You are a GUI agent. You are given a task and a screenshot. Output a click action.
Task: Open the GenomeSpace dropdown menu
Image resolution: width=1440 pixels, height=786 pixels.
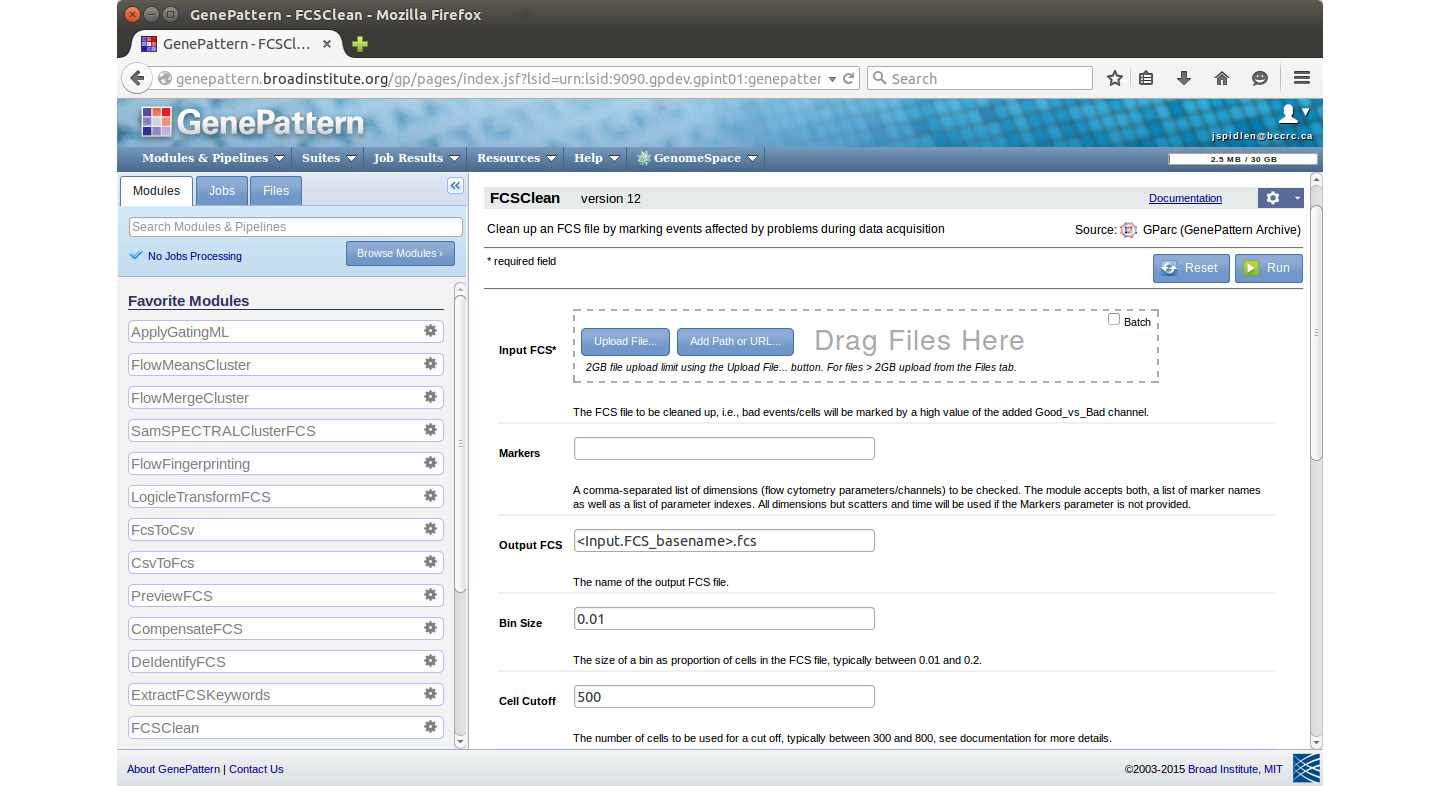pos(697,158)
